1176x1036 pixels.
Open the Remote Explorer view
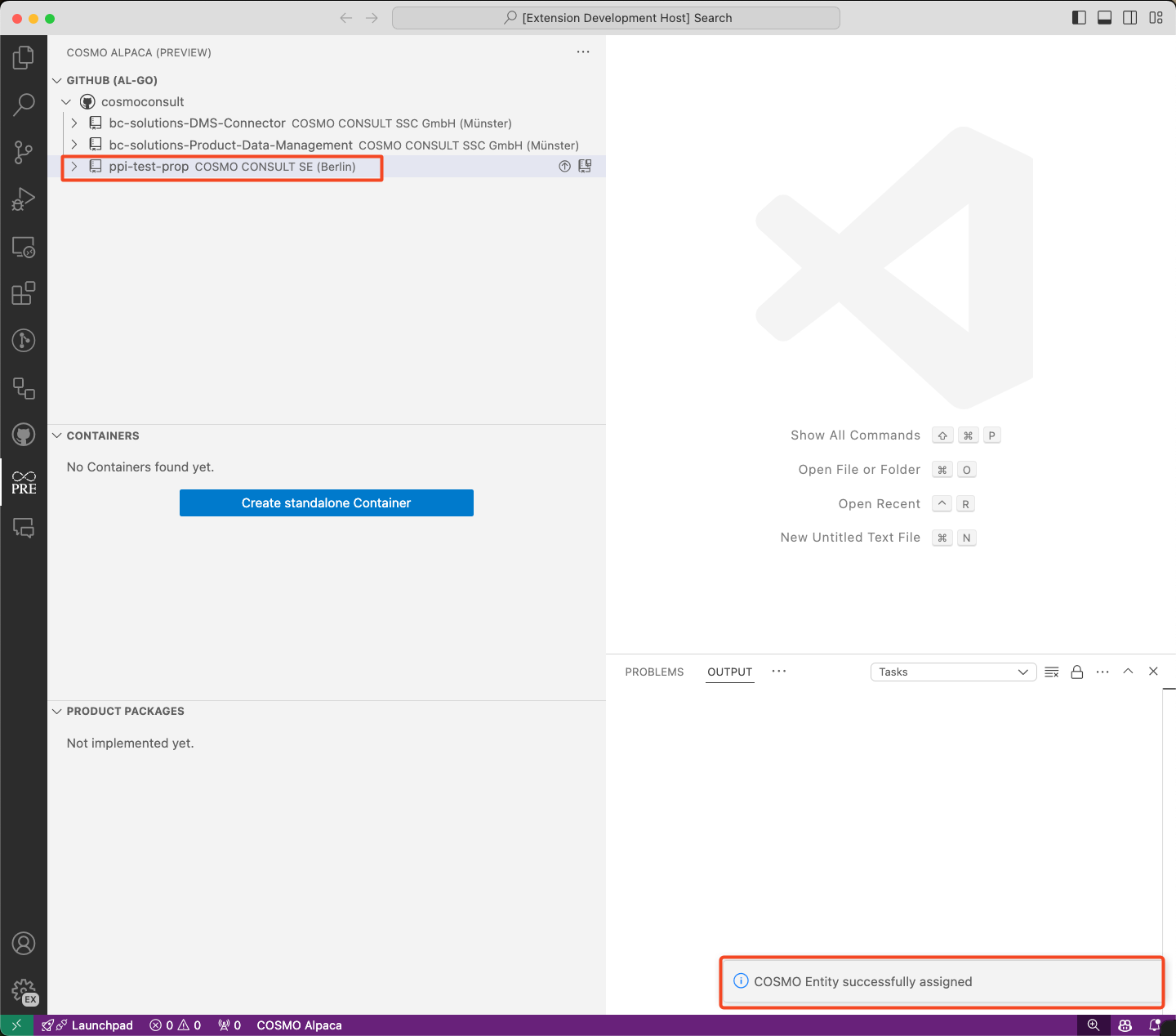point(24,247)
